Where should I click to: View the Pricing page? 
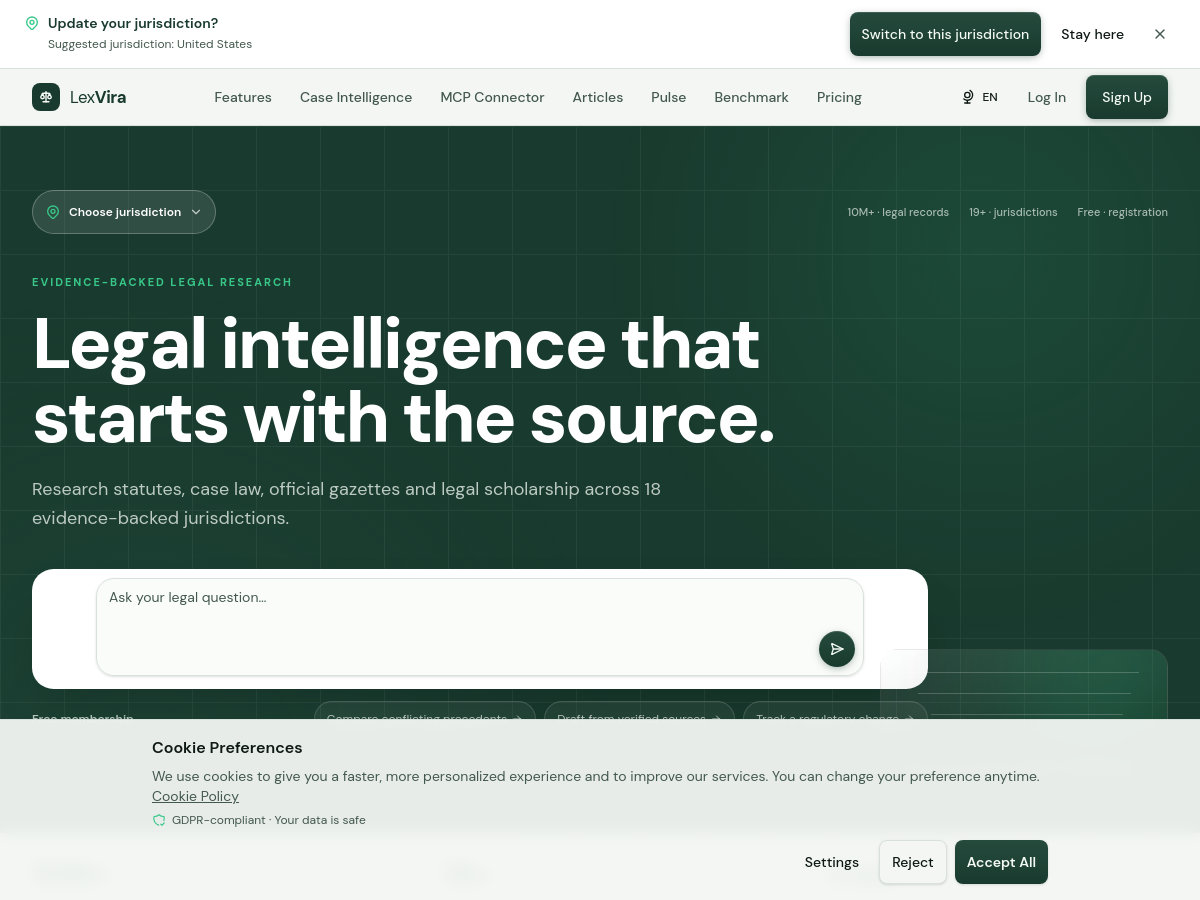tap(839, 97)
